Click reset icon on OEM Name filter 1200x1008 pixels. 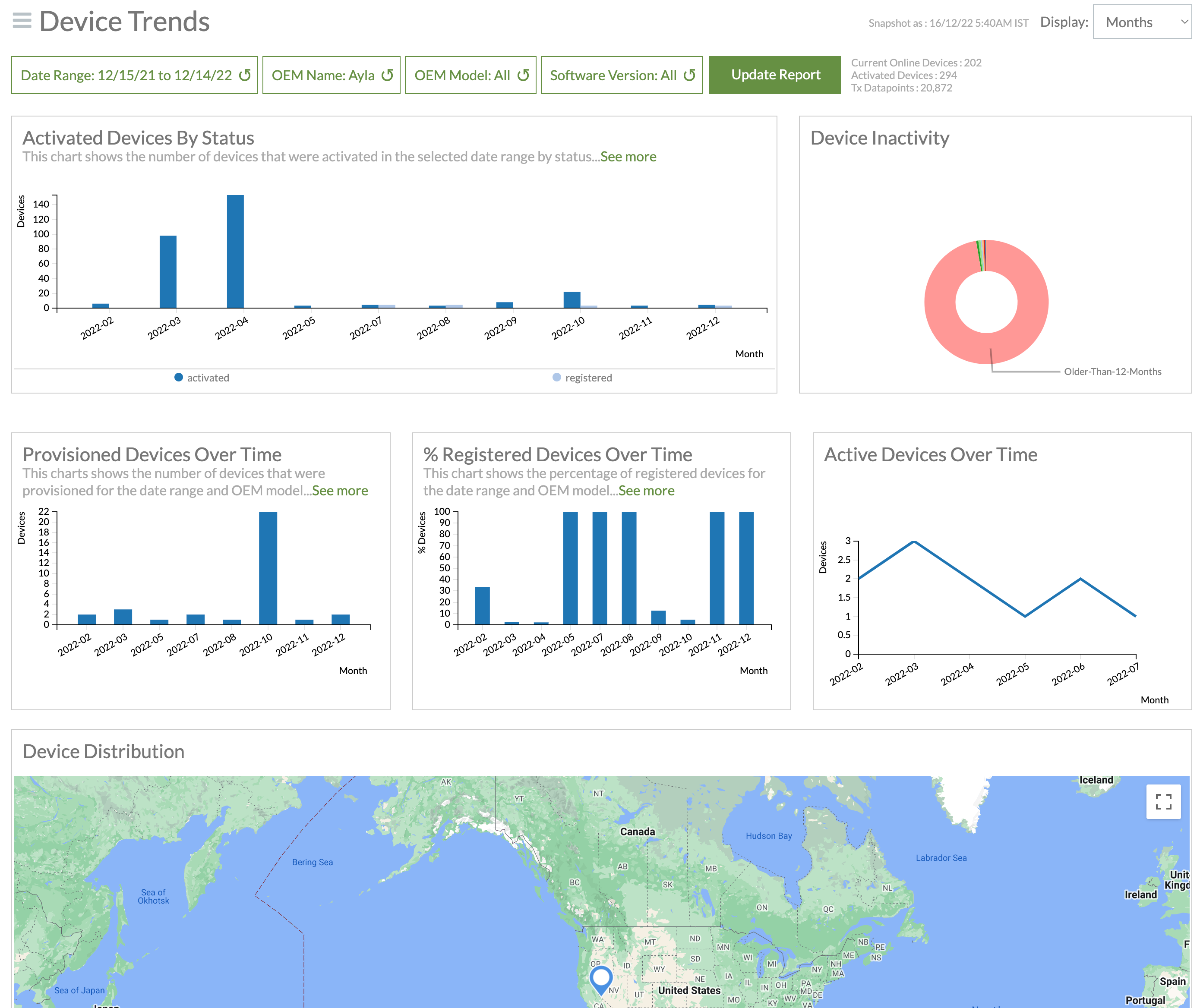tap(387, 76)
